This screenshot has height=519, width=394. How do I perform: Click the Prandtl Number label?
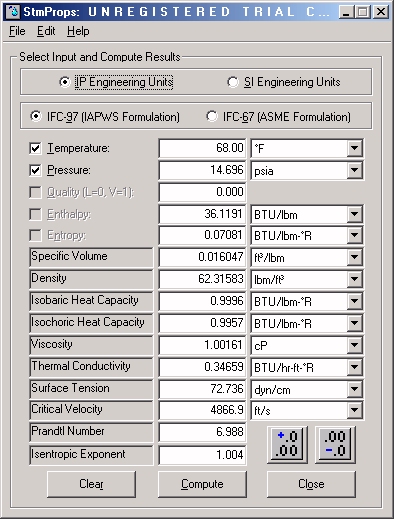click(x=91, y=432)
